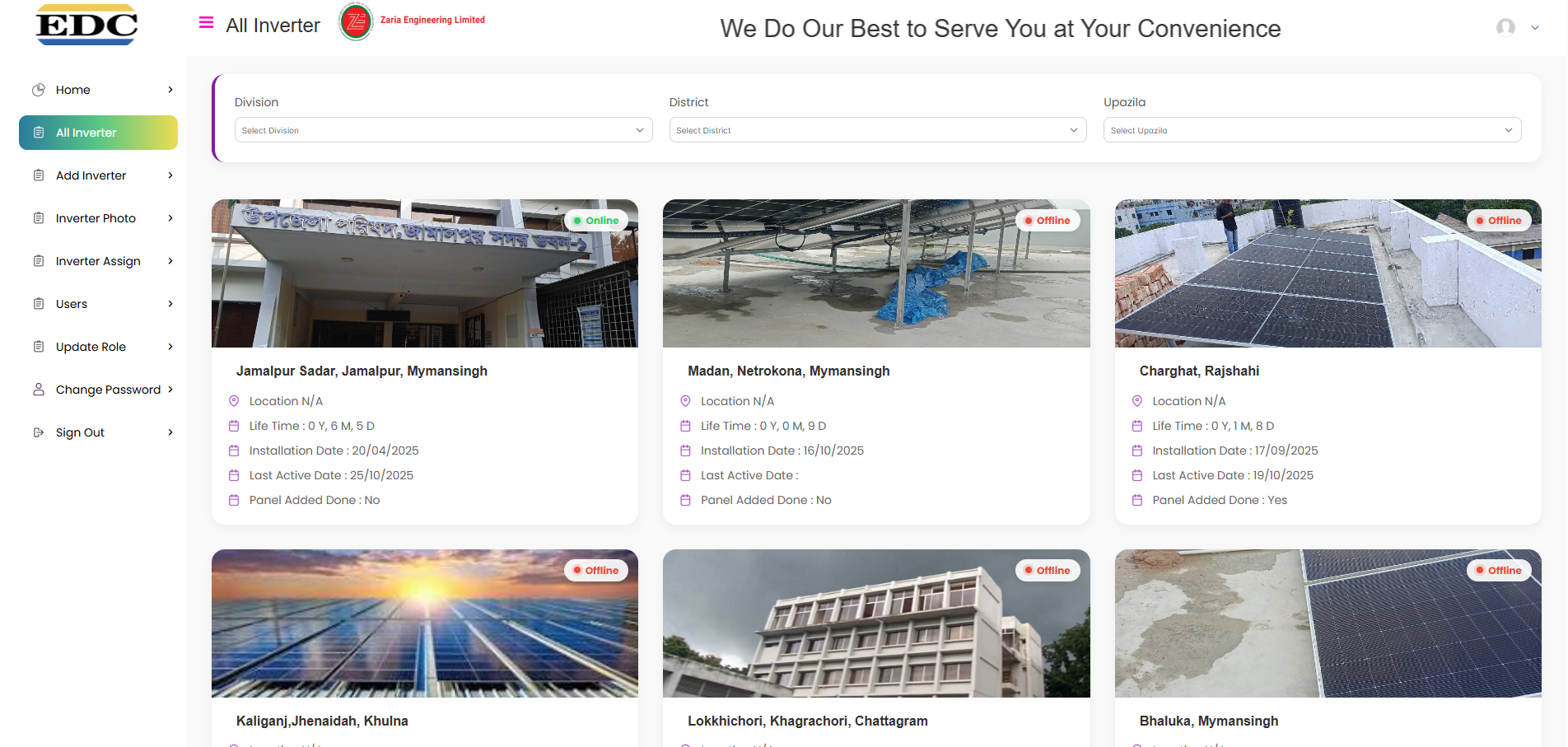The height and width of the screenshot is (747, 1568).
Task: Click calendar icon beside Charghat Installation Date
Action: pyautogui.click(x=1137, y=451)
